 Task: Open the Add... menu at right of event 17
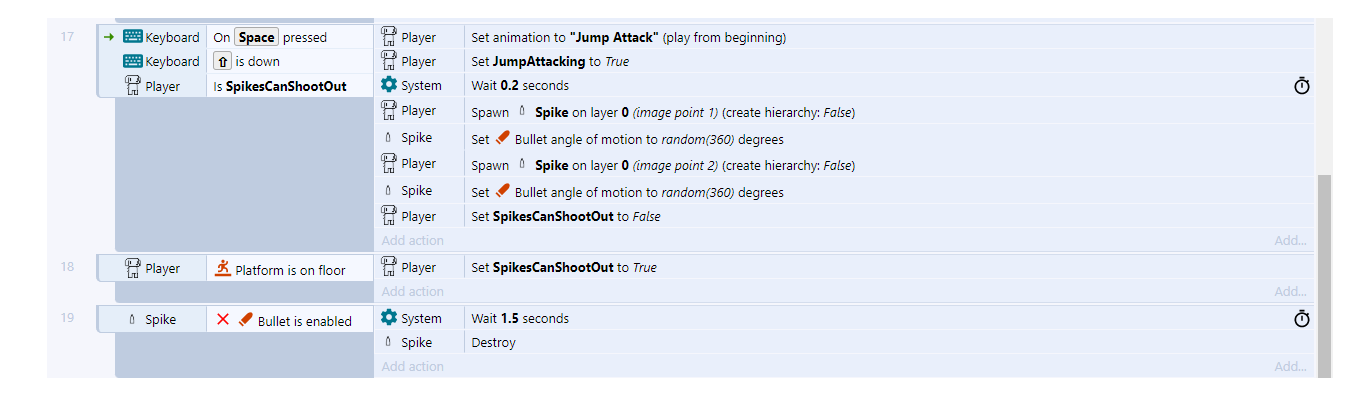1290,240
